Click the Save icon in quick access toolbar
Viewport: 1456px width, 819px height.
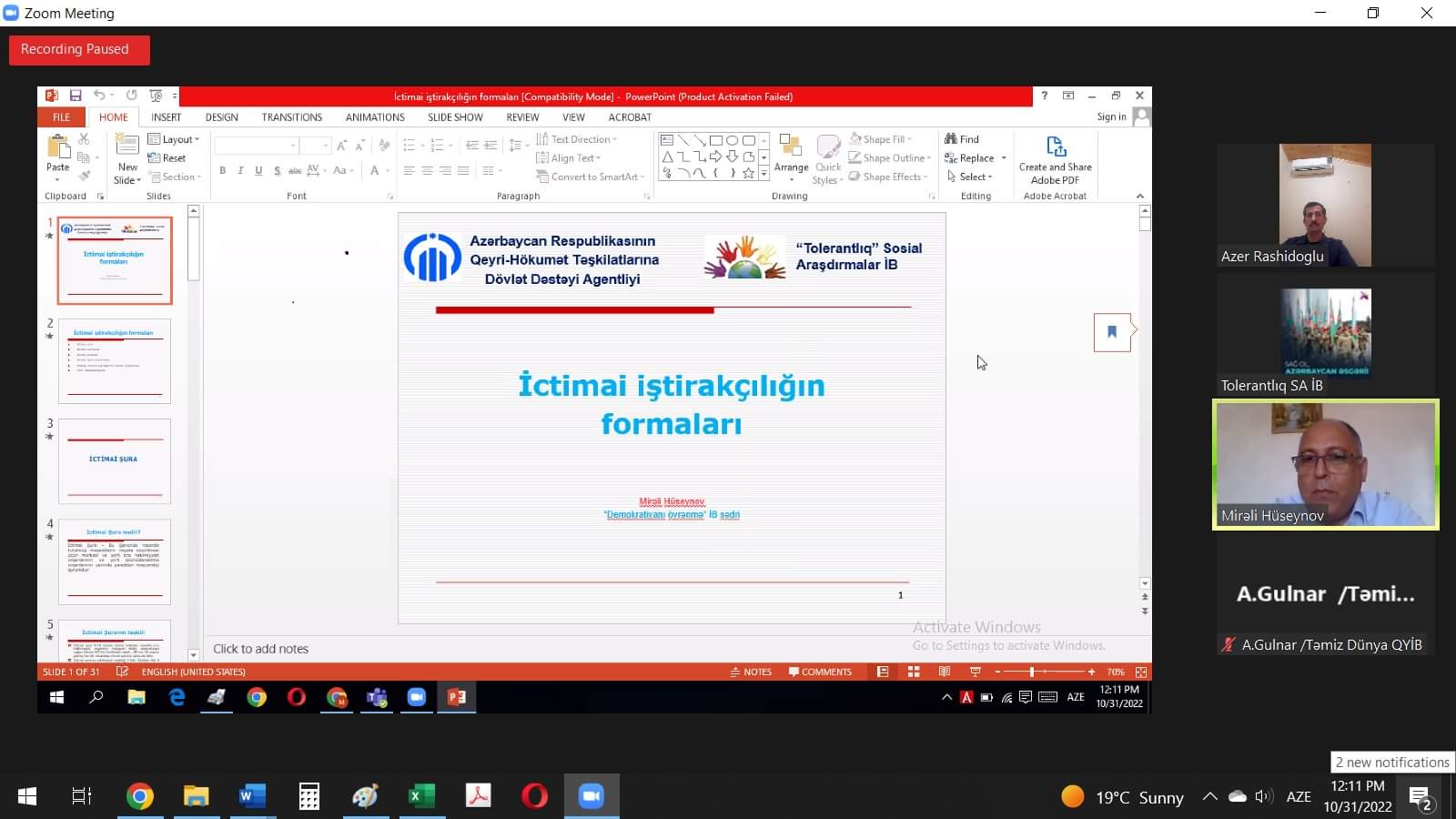[76, 96]
